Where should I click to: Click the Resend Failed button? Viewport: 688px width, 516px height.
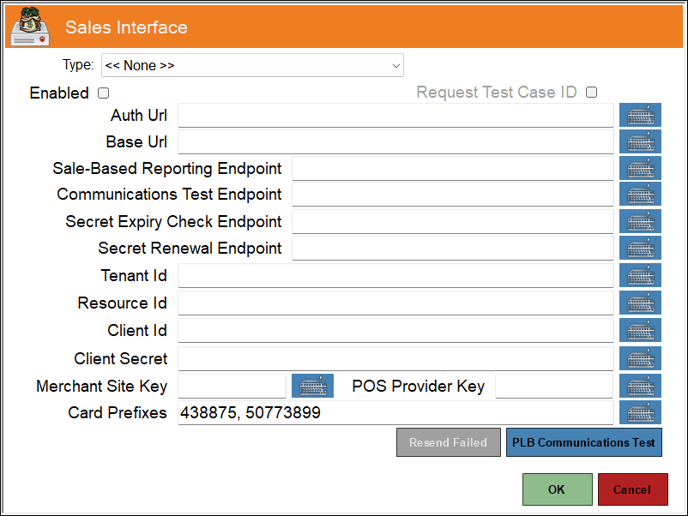pos(448,442)
